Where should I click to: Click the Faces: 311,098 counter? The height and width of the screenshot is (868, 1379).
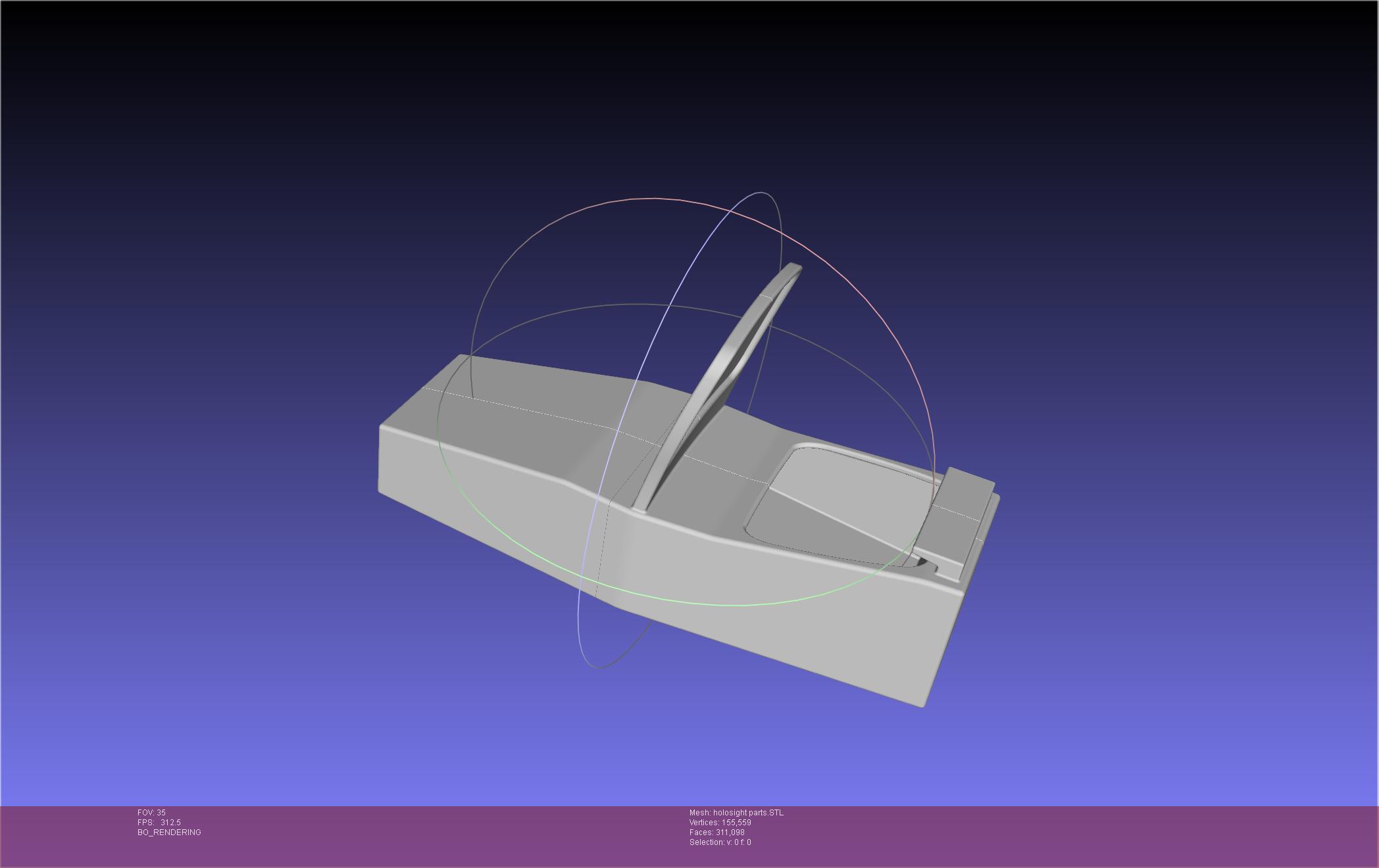(x=716, y=832)
